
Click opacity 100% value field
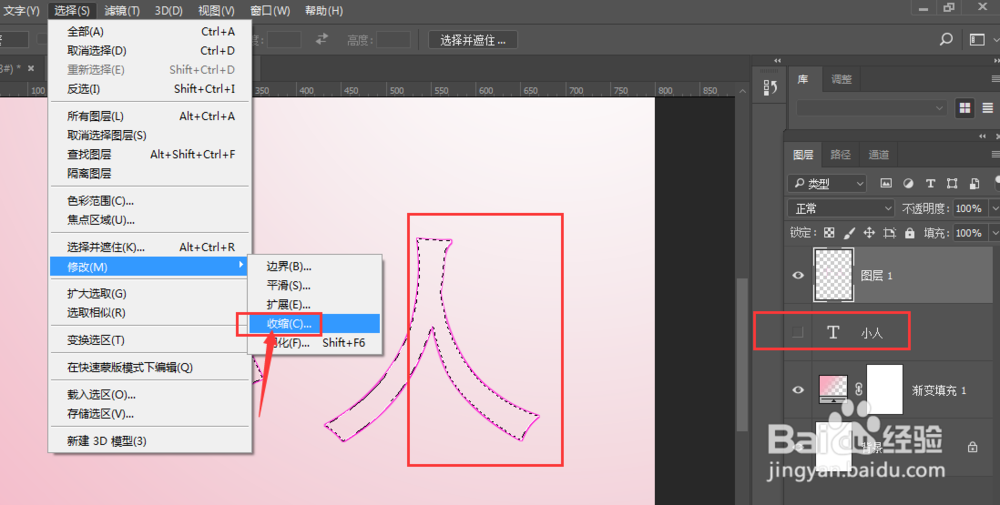pos(969,209)
